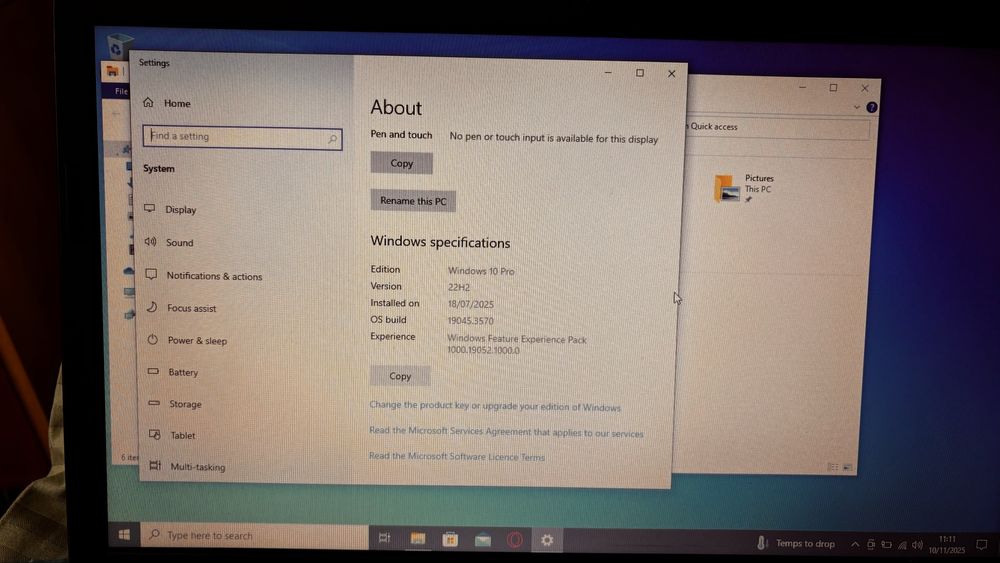This screenshot has width=1000, height=563.
Task: Click the Settings gear on the taskbar
Action: click(x=547, y=540)
